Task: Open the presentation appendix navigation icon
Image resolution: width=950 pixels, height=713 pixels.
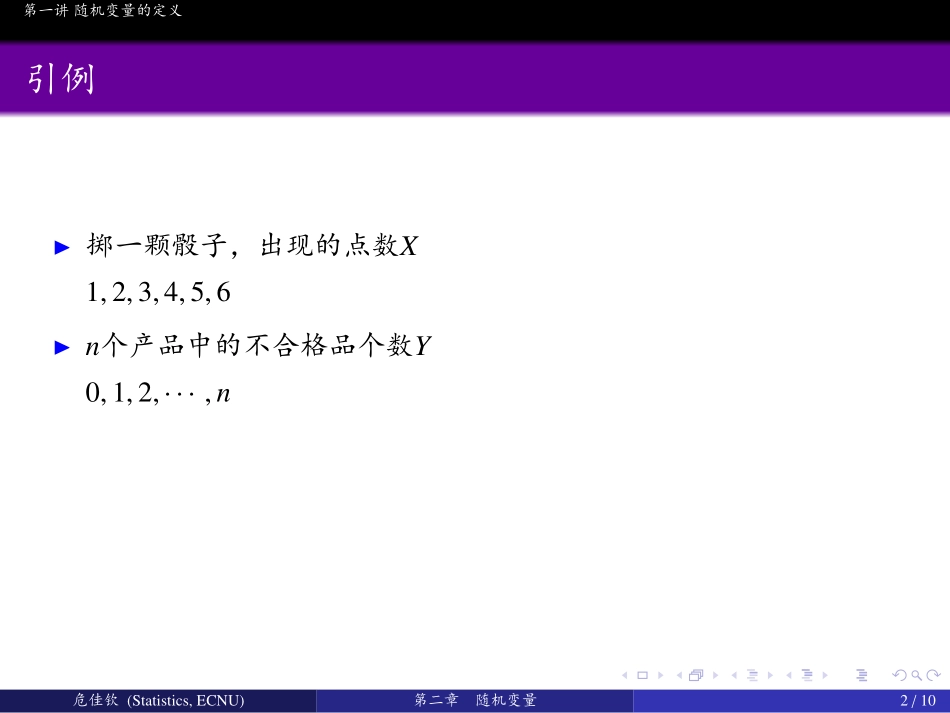Action: (862, 676)
